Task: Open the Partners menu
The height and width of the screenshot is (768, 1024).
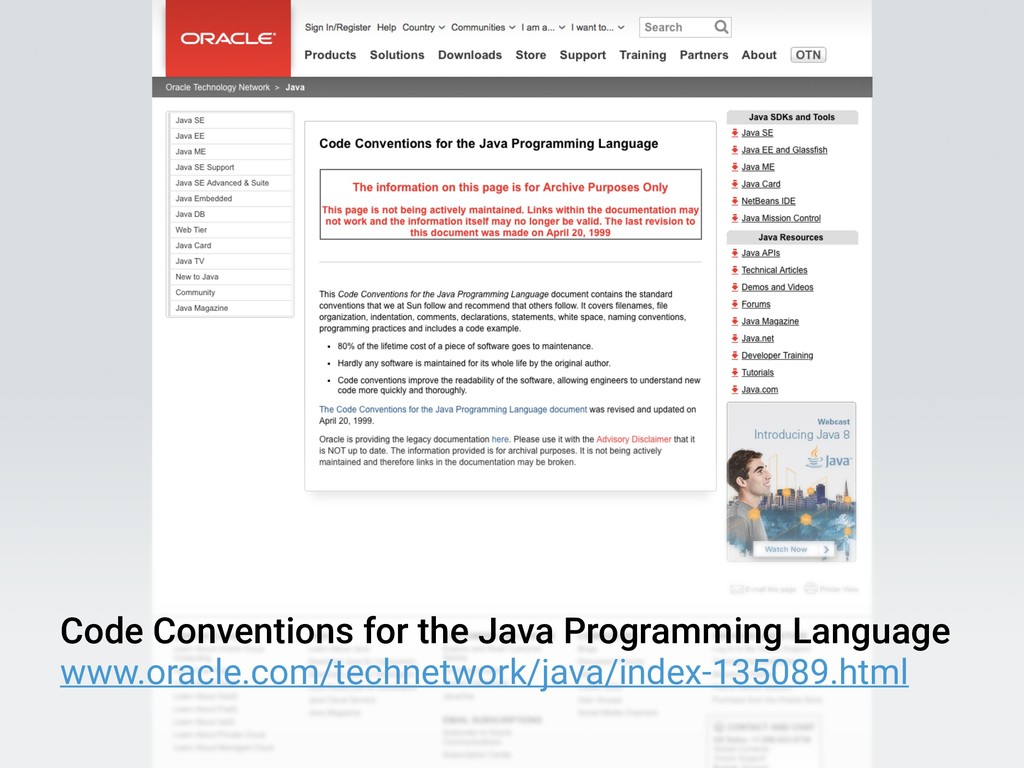Action: [x=703, y=55]
